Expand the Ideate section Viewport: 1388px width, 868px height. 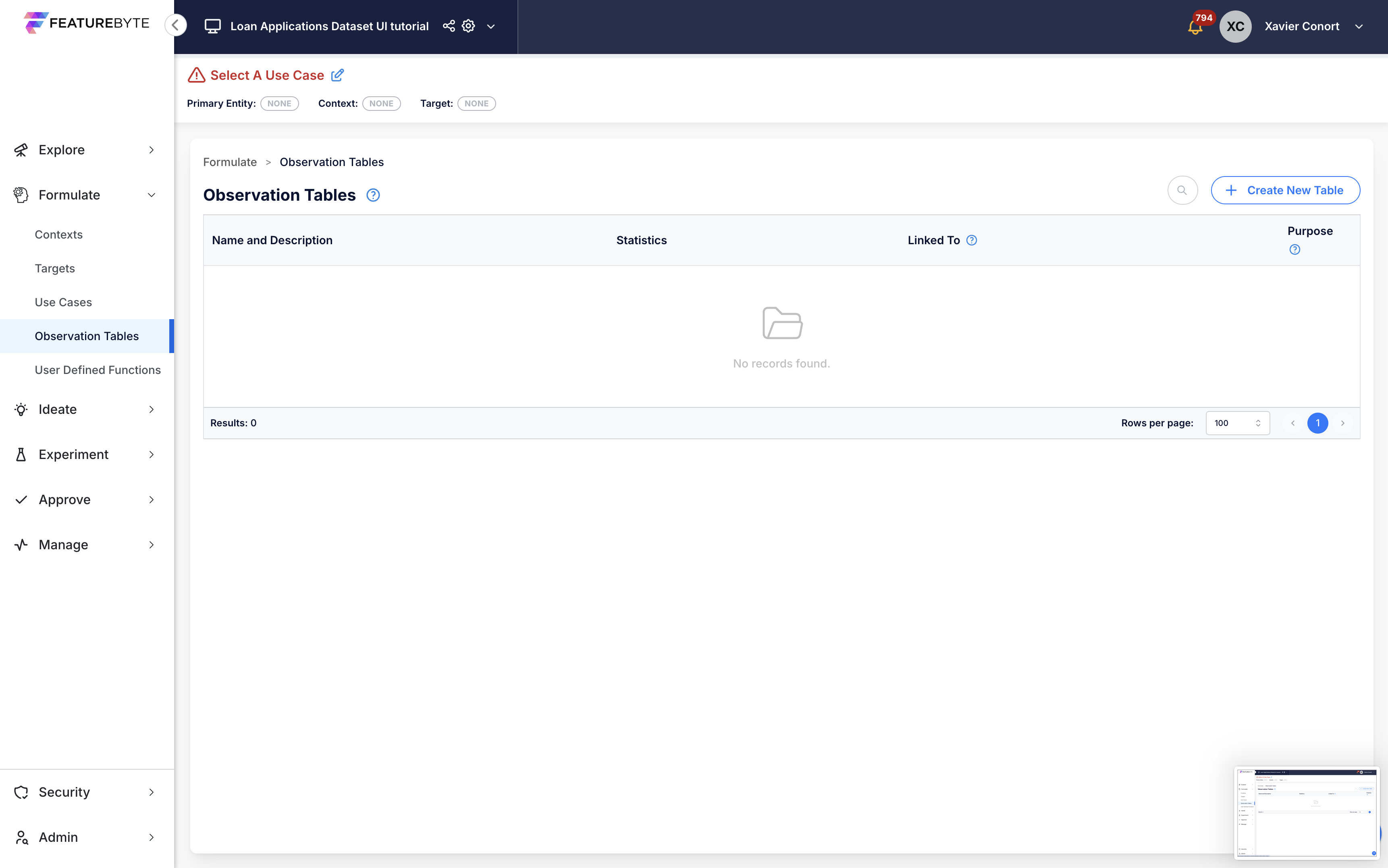87,409
